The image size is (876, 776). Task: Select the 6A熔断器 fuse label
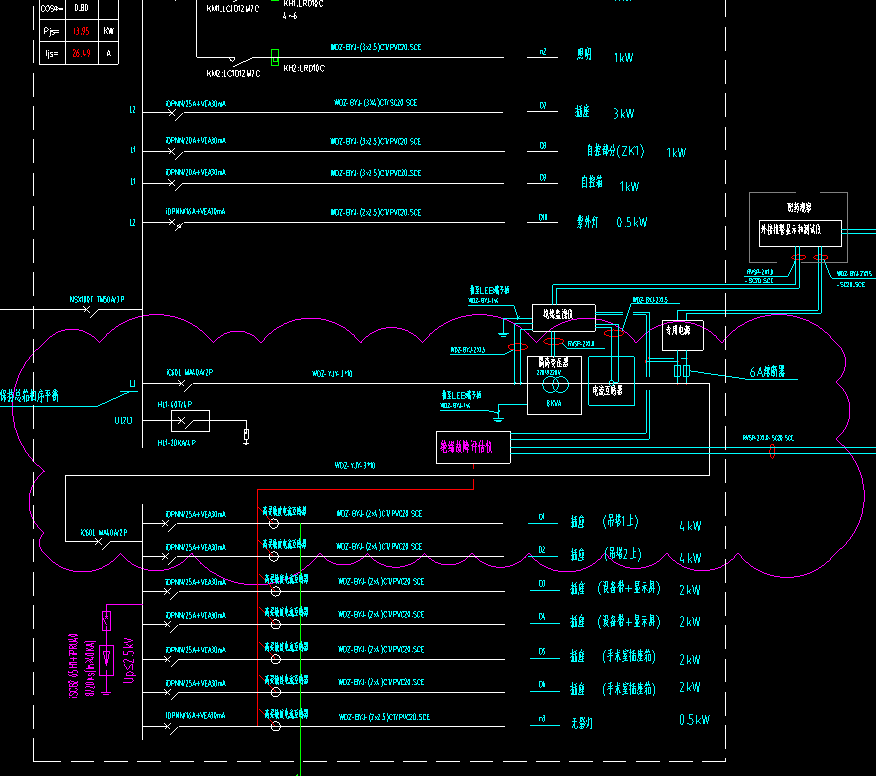[x=767, y=372]
